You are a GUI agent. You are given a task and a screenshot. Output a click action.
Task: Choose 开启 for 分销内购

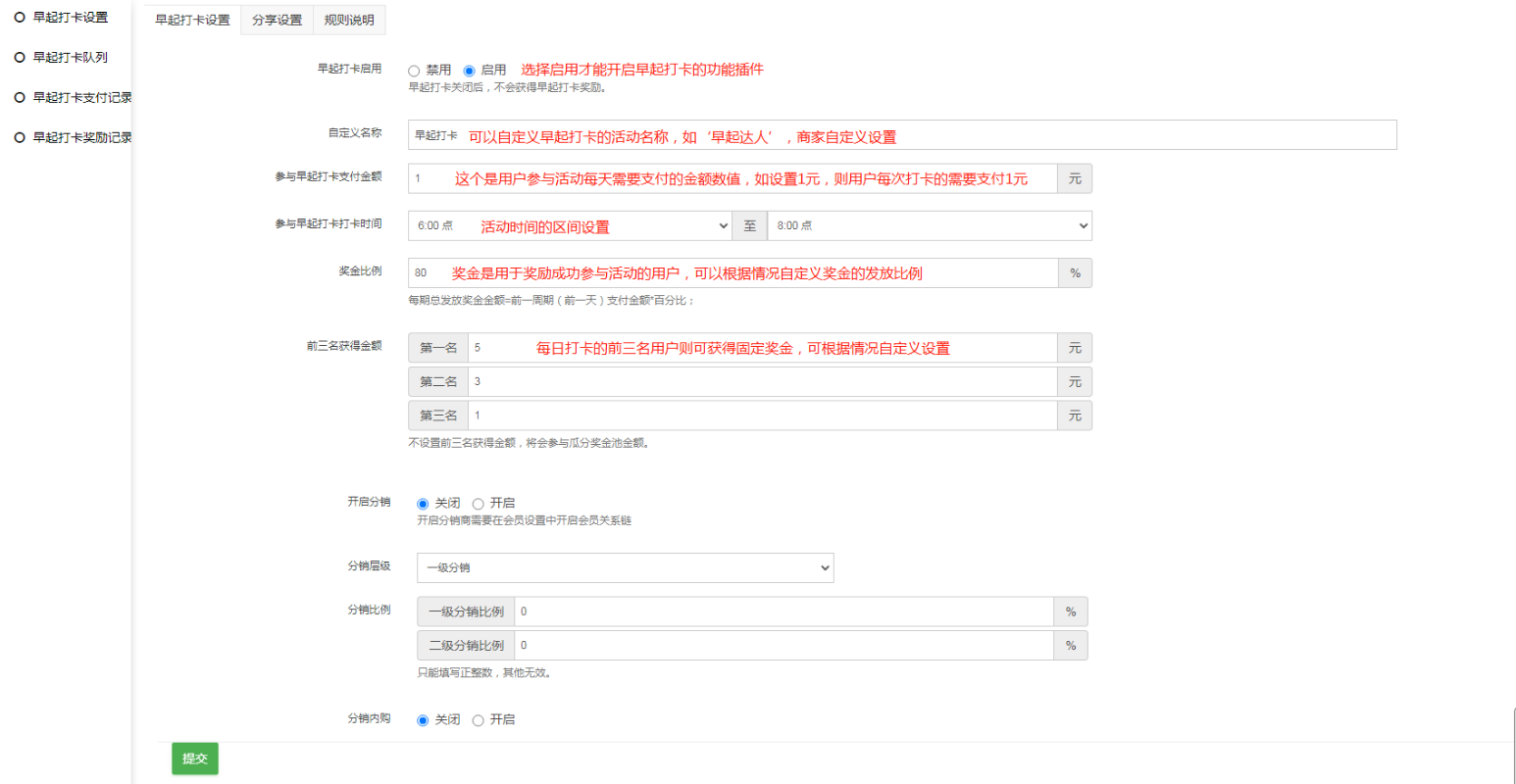479,720
